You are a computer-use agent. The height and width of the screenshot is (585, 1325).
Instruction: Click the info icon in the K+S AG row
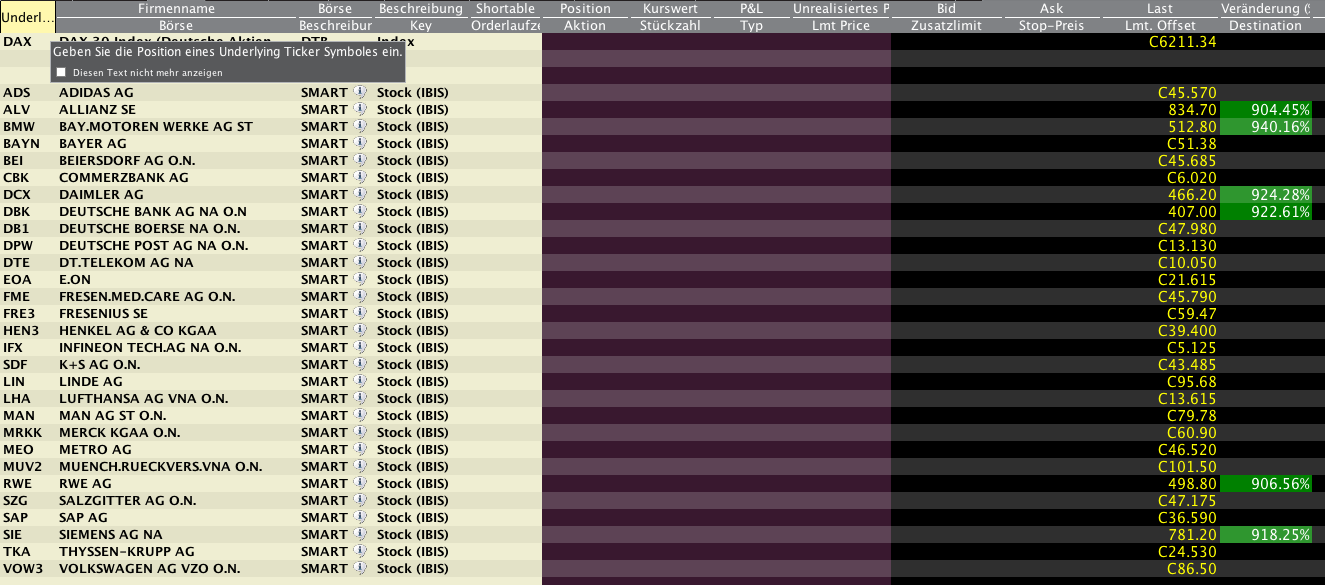point(360,365)
